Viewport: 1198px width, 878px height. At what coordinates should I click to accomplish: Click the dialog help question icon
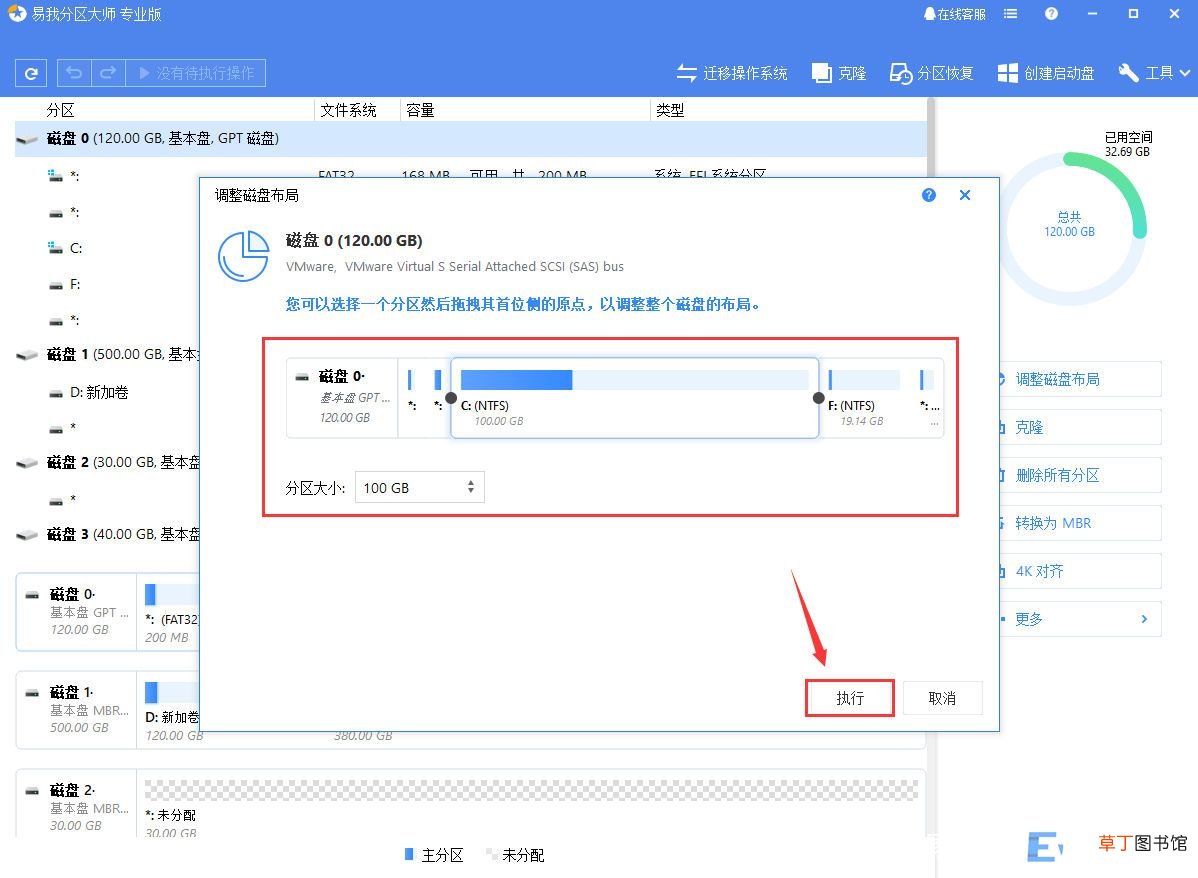tap(928, 195)
